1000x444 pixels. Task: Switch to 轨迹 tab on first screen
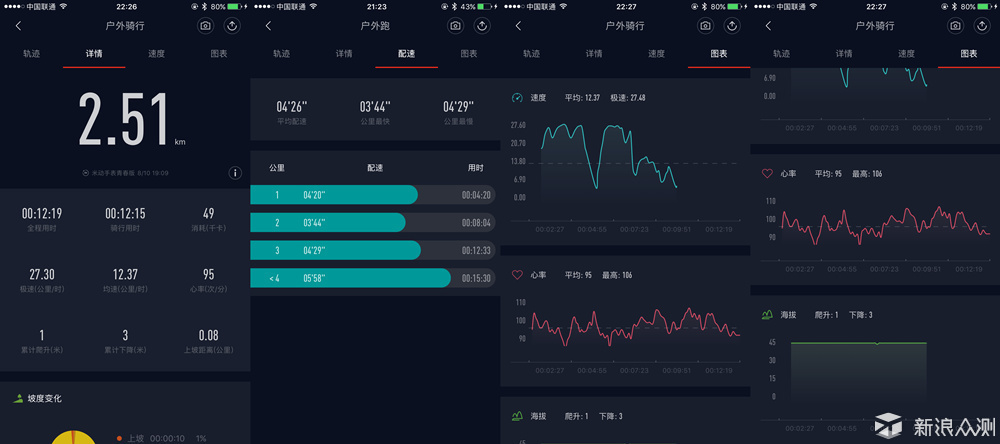(31, 54)
